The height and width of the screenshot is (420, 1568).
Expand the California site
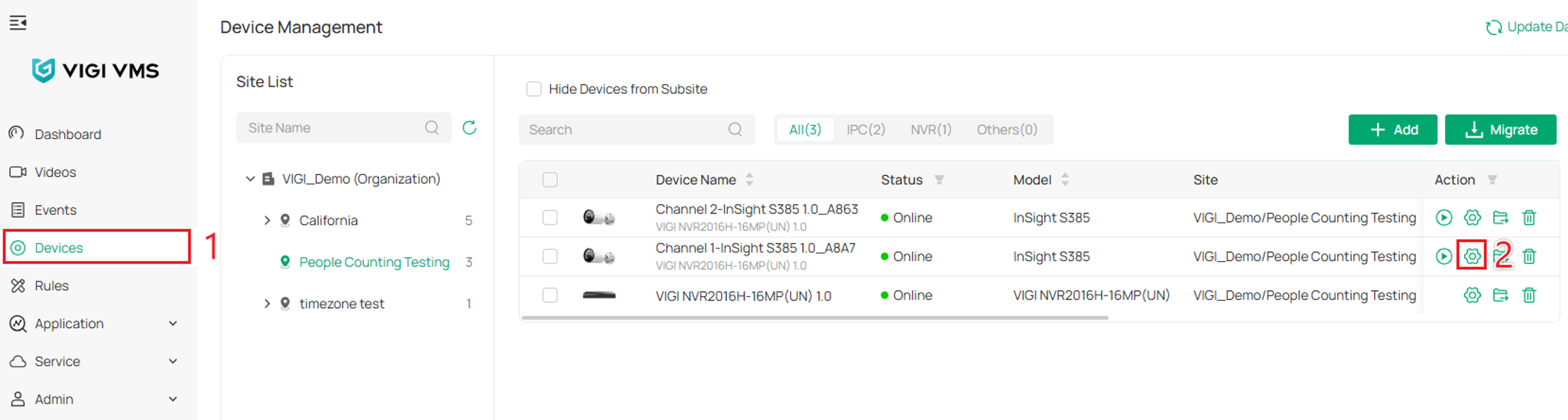(267, 220)
